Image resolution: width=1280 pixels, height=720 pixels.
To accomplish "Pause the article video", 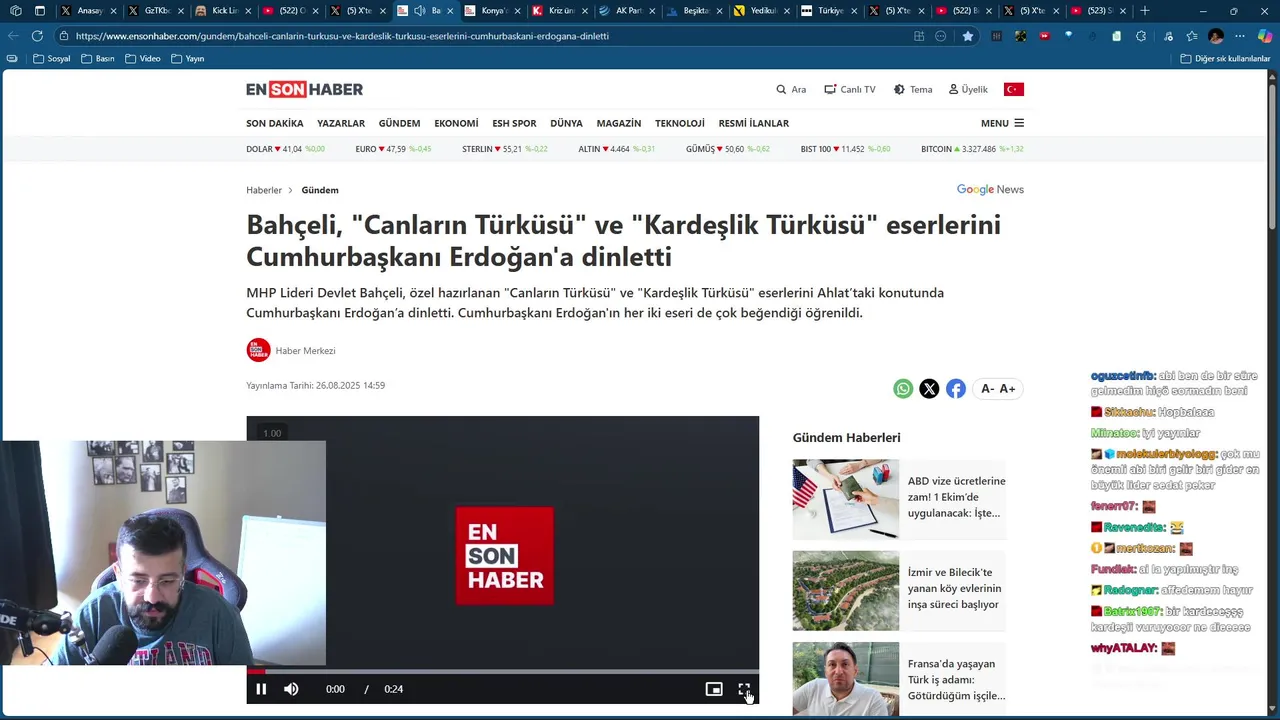I will [261, 689].
